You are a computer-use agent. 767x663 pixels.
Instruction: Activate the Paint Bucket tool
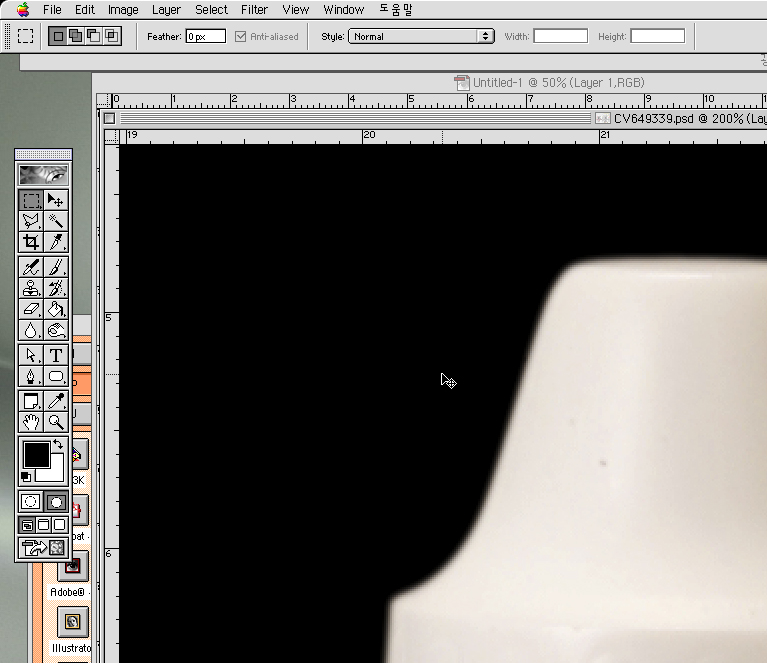(x=56, y=309)
